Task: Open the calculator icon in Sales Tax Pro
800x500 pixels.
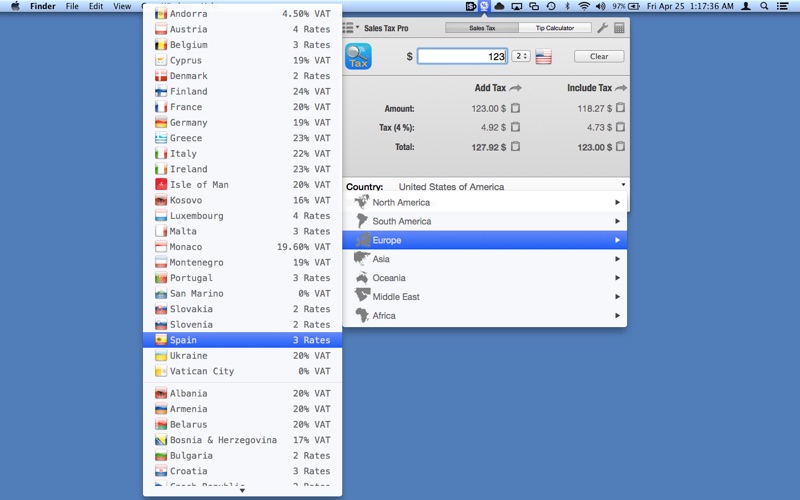Action: (x=619, y=28)
